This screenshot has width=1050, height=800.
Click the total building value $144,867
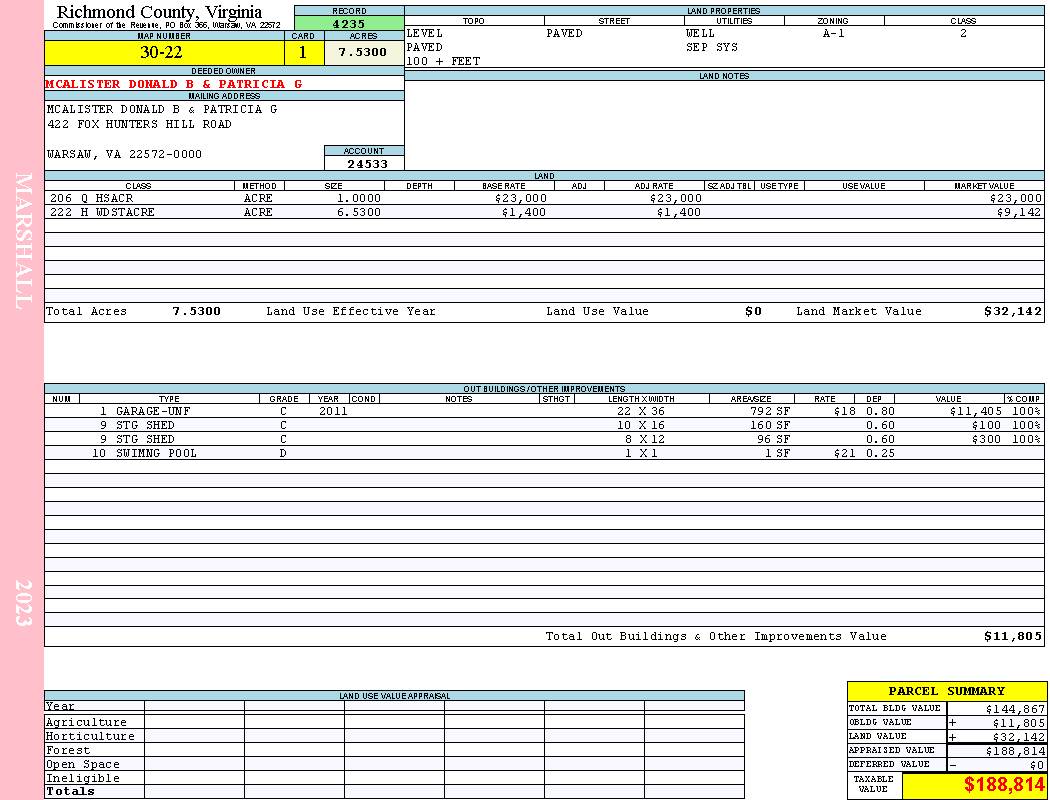pyautogui.click(x=1015, y=709)
